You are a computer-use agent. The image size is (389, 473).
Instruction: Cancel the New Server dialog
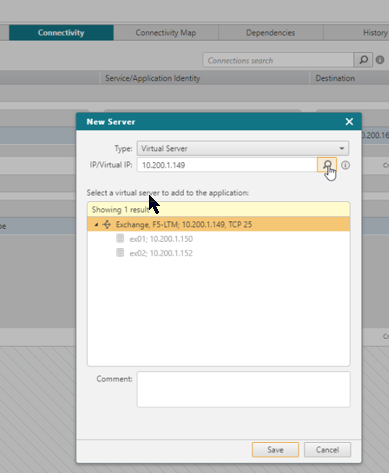pyautogui.click(x=327, y=450)
